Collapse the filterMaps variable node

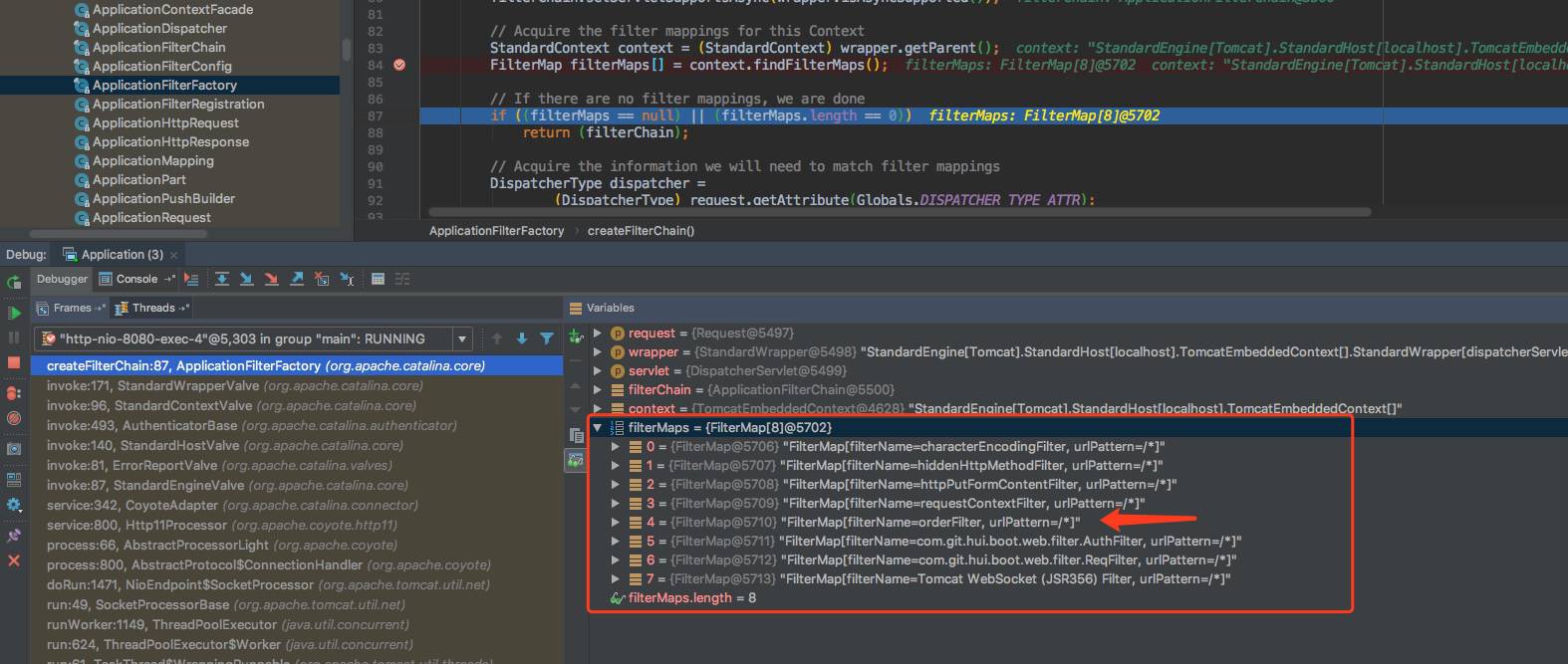pyautogui.click(x=598, y=428)
